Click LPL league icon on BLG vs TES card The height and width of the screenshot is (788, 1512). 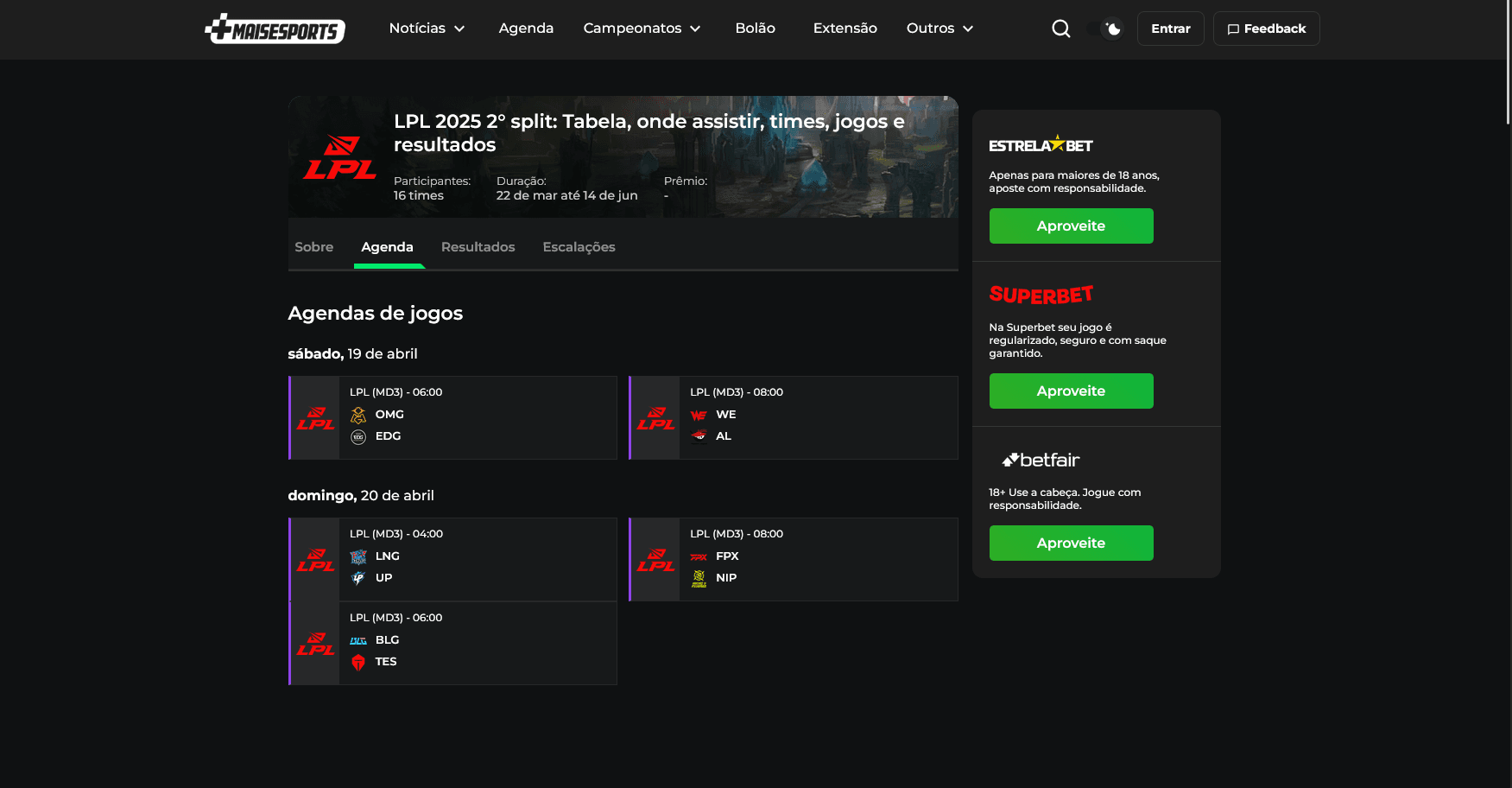pos(316,644)
